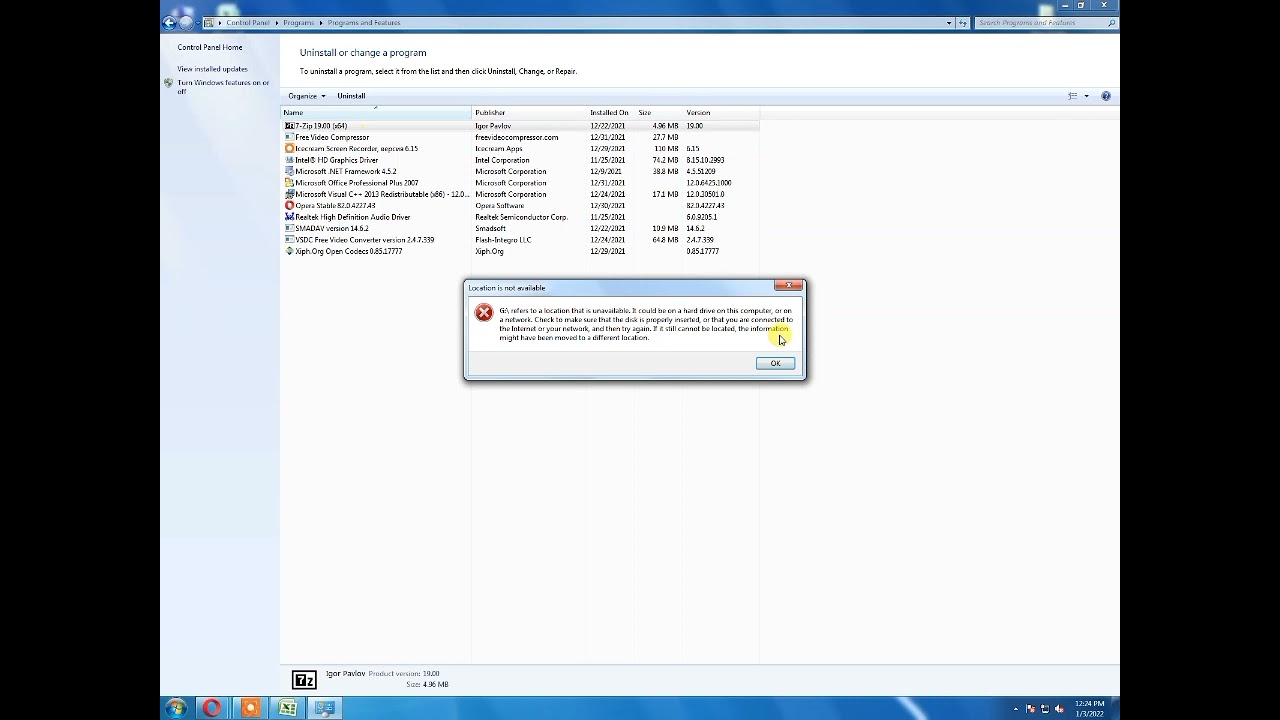Click the Uninstall toolbar button

(x=351, y=96)
